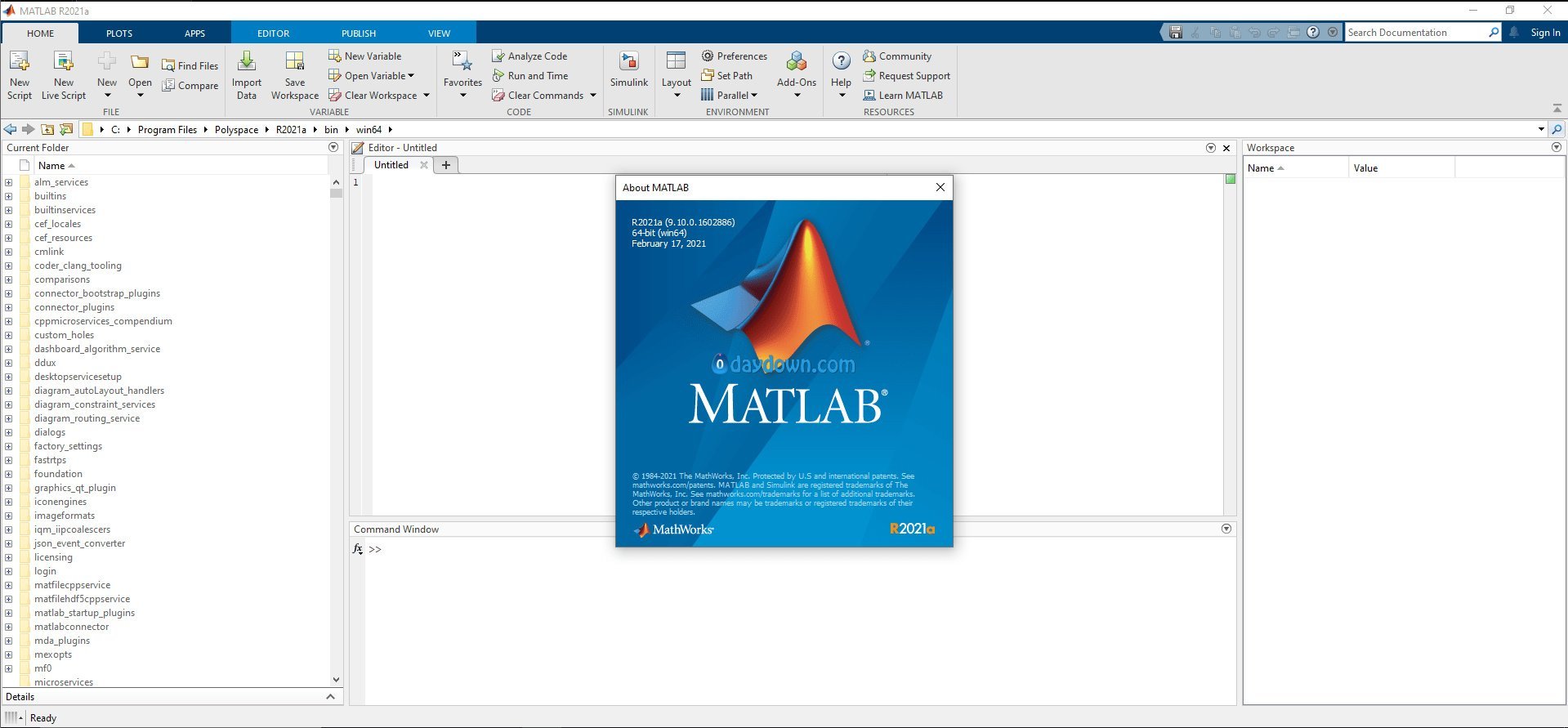Viewport: 1568px width, 728px height.
Task: Click Save Workspace
Action: click(295, 74)
